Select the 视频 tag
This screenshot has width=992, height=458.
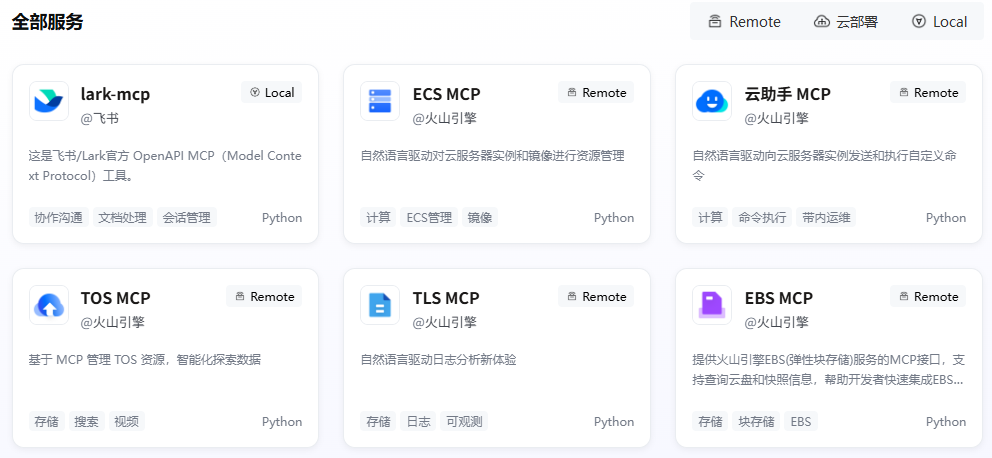pos(127,421)
